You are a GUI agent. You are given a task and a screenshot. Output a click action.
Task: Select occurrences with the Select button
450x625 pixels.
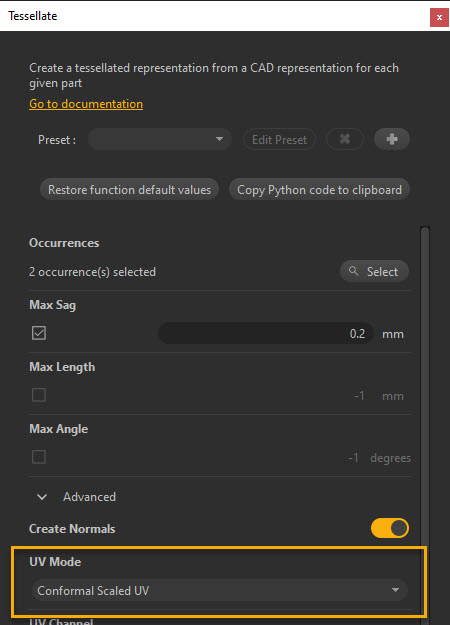(x=374, y=271)
